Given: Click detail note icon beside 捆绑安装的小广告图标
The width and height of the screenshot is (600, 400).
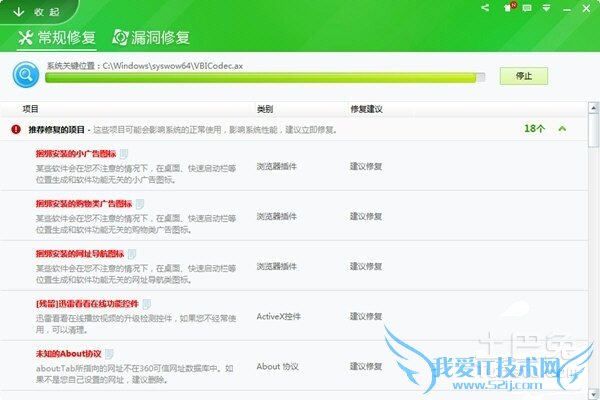Looking at the screenshot, I should point(124,154).
